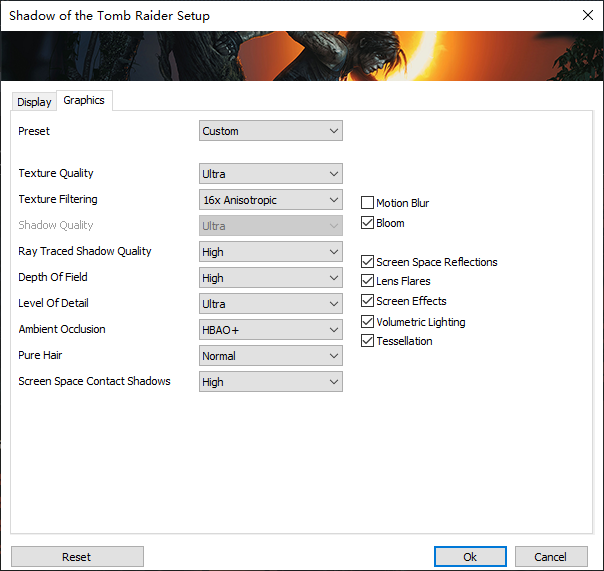The width and height of the screenshot is (604, 571).
Task: Confirm settings with the Ok button
Action: (470, 557)
